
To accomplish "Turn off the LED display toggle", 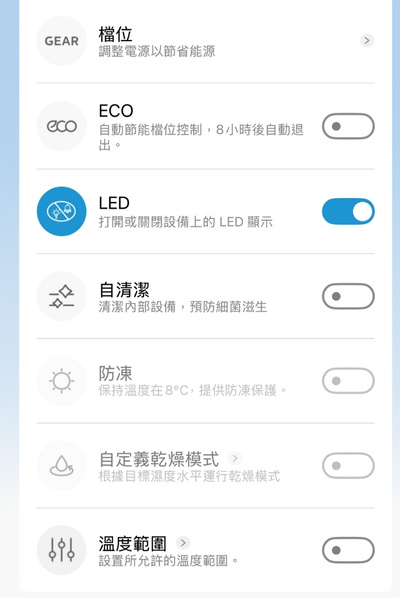I will point(348,211).
